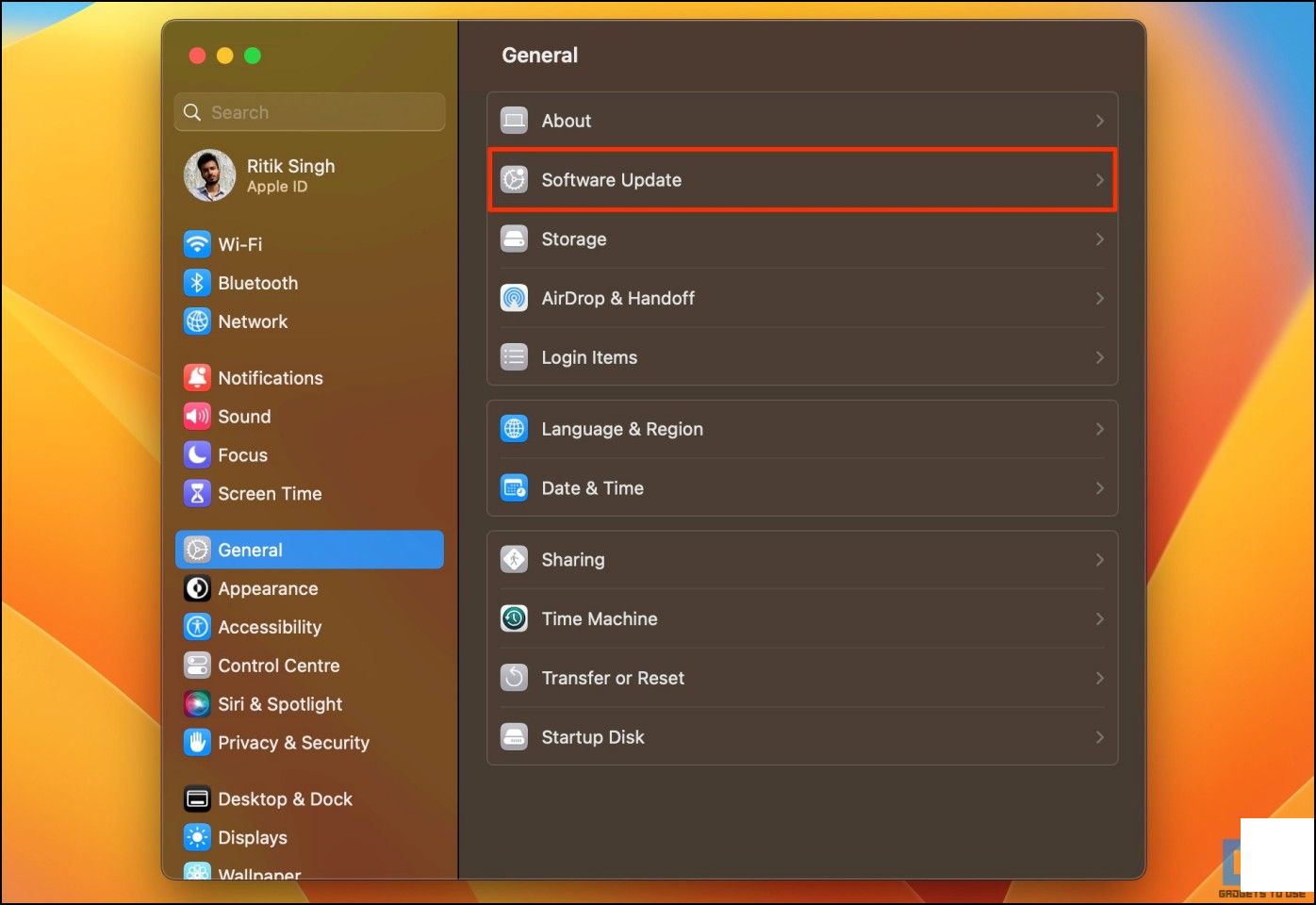The height and width of the screenshot is (905, 1316).
Task: Expand the Sharing row chevron
Action: pyautogui.click(x=1099, y=560)
